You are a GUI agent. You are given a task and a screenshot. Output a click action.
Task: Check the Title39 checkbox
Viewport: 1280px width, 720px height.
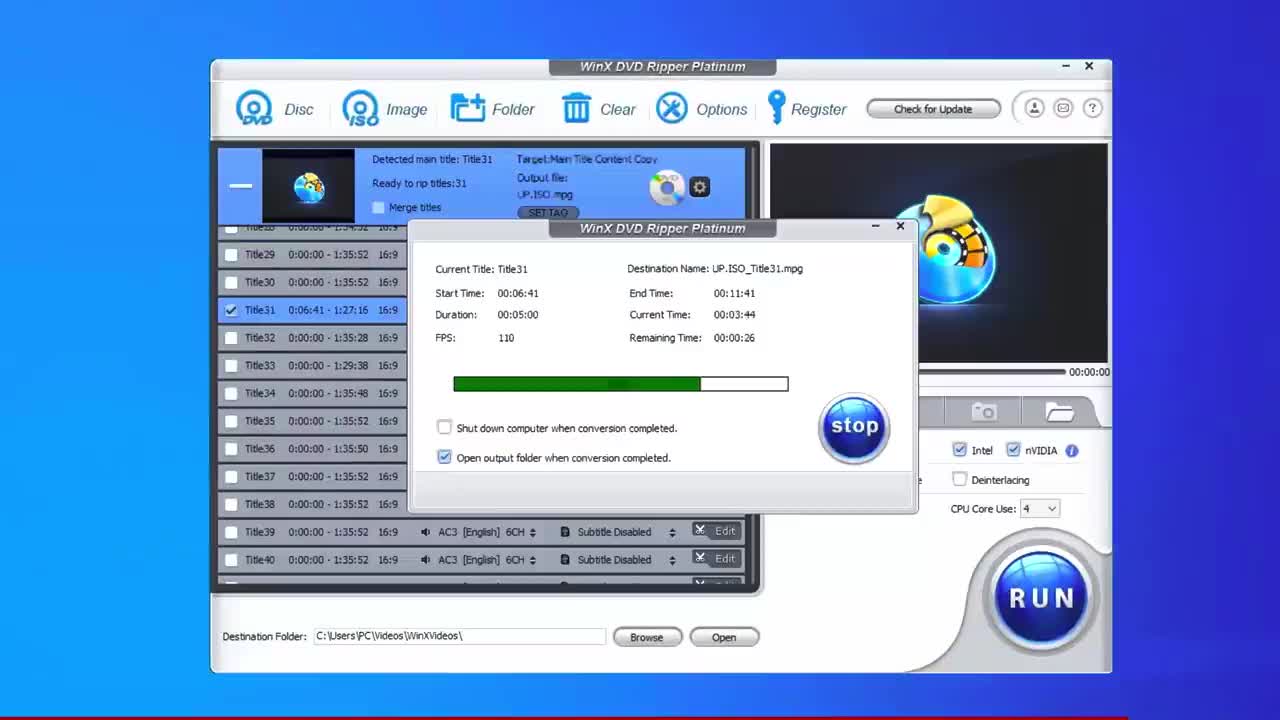(231, 532)
